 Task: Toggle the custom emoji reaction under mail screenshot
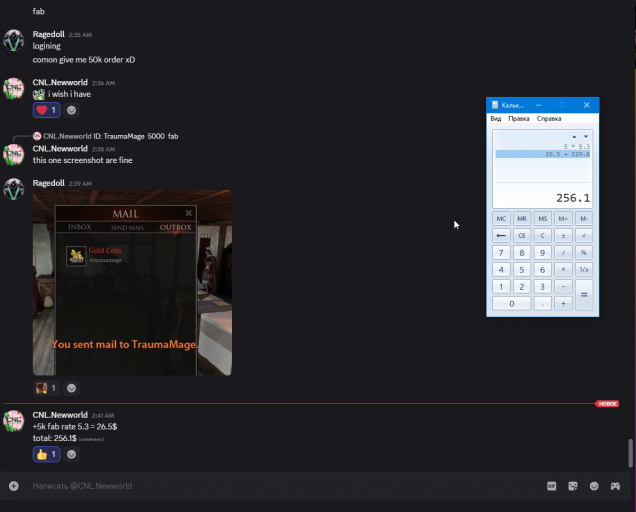click(x=47, y=388)
